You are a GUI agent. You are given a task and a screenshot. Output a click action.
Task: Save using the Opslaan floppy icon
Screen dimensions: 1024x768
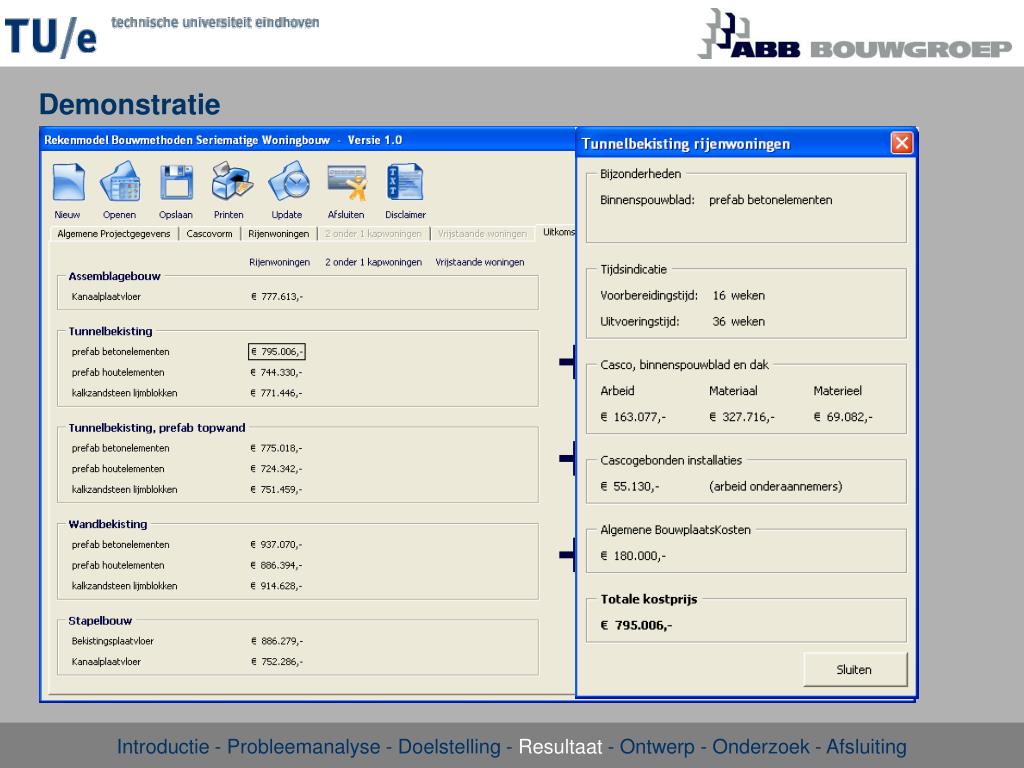pyautogui.click(x=176, y=184)
